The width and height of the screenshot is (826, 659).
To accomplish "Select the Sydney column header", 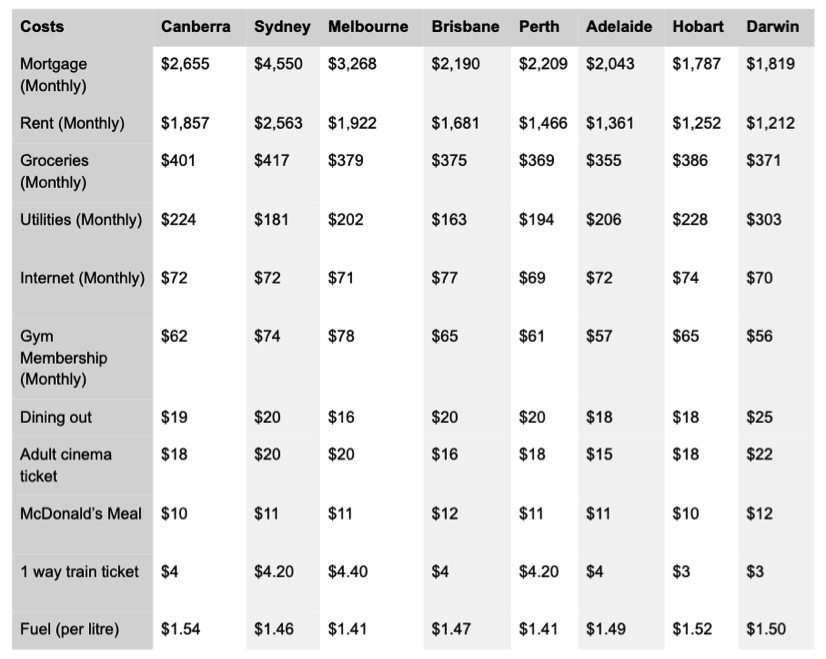I will (281, 26).
